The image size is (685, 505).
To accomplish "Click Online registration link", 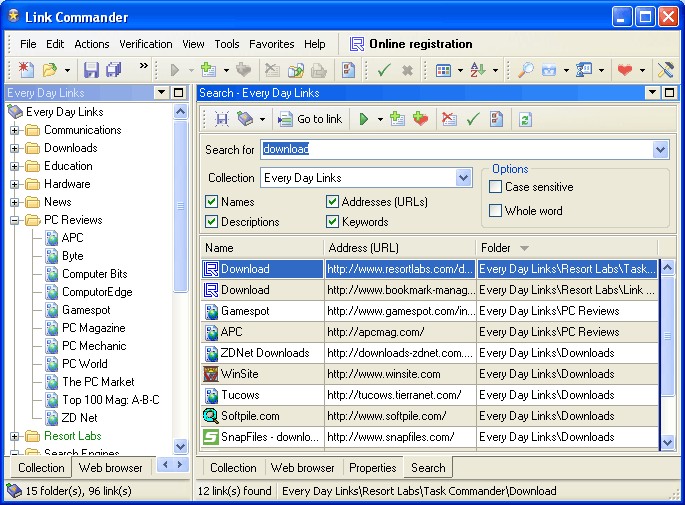I will [420, 44].
